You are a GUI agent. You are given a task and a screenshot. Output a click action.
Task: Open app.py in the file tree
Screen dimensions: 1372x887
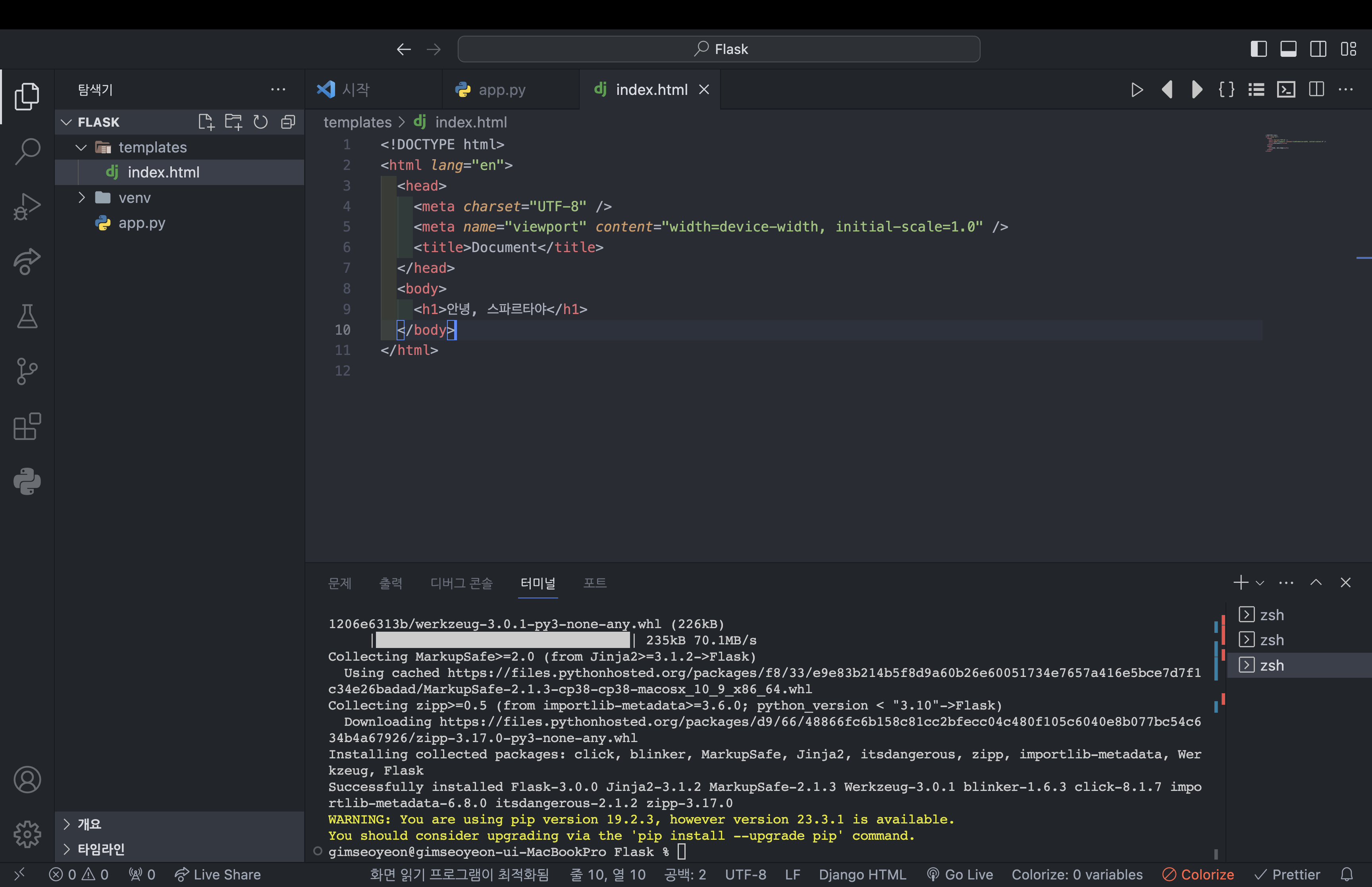[179, 223]
